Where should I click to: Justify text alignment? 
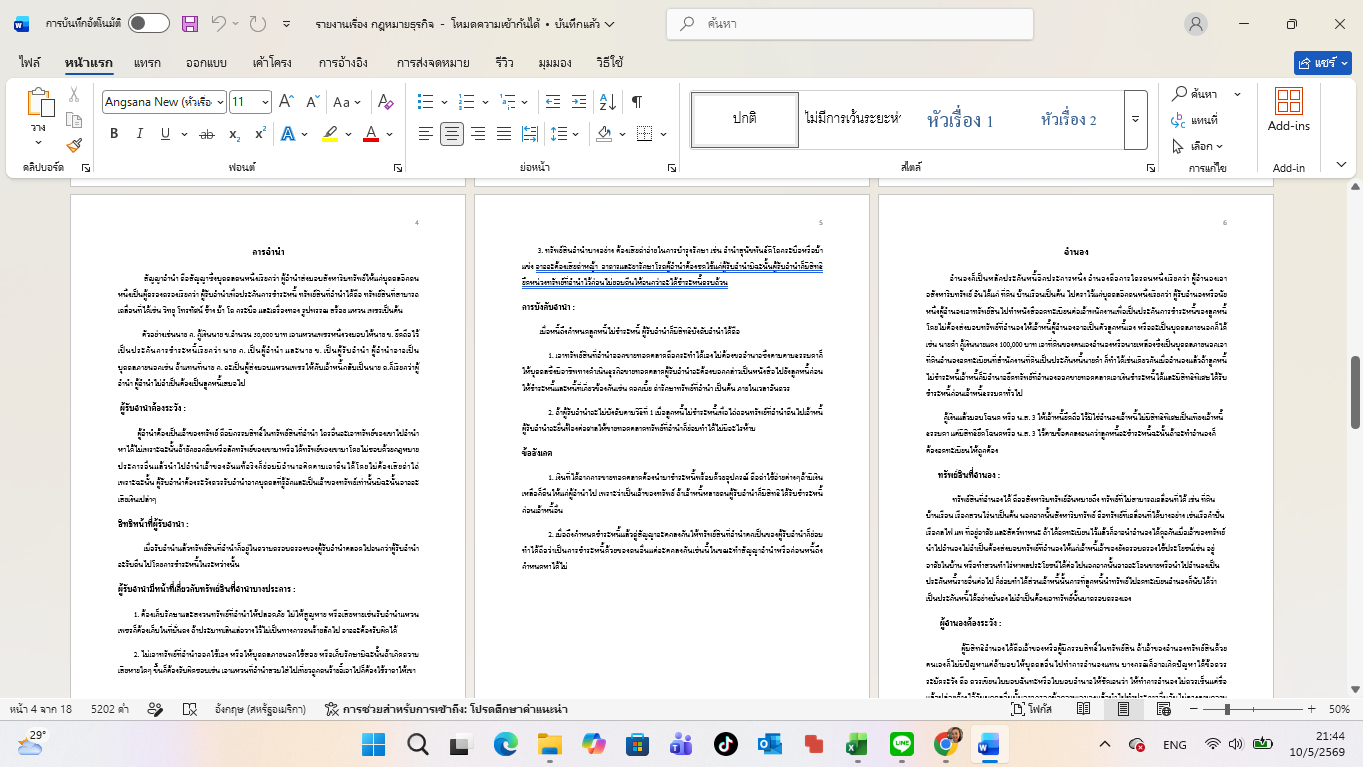503,134
